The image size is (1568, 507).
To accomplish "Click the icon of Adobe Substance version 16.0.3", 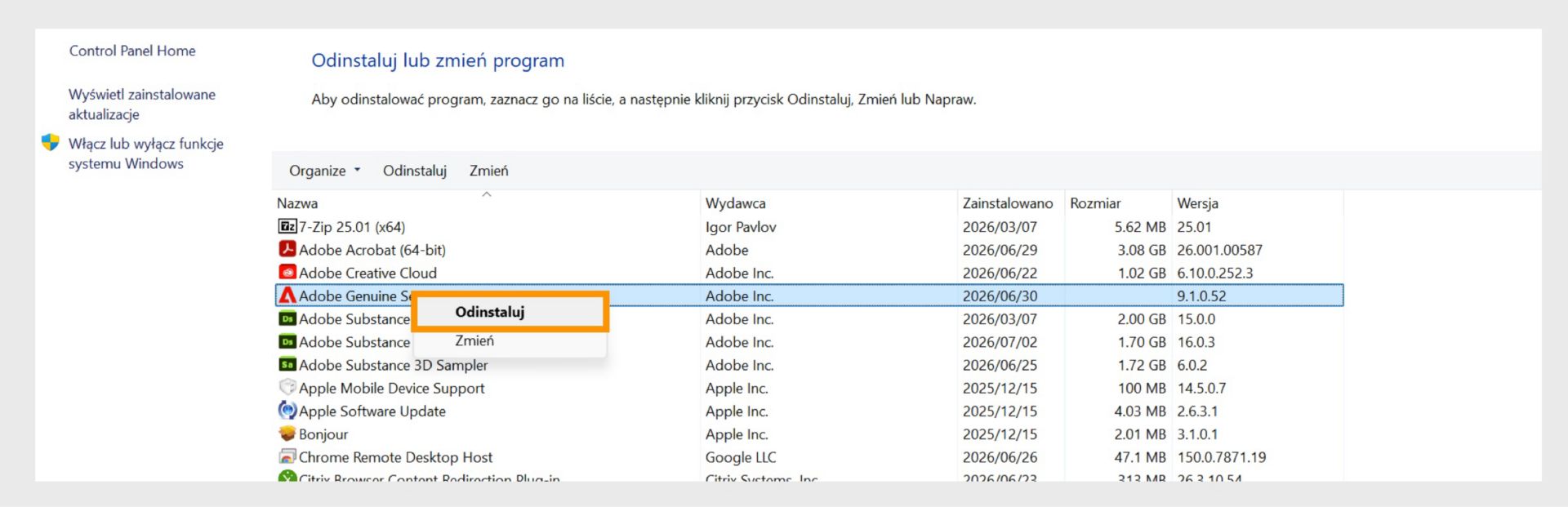I will (x=287, y=341).
